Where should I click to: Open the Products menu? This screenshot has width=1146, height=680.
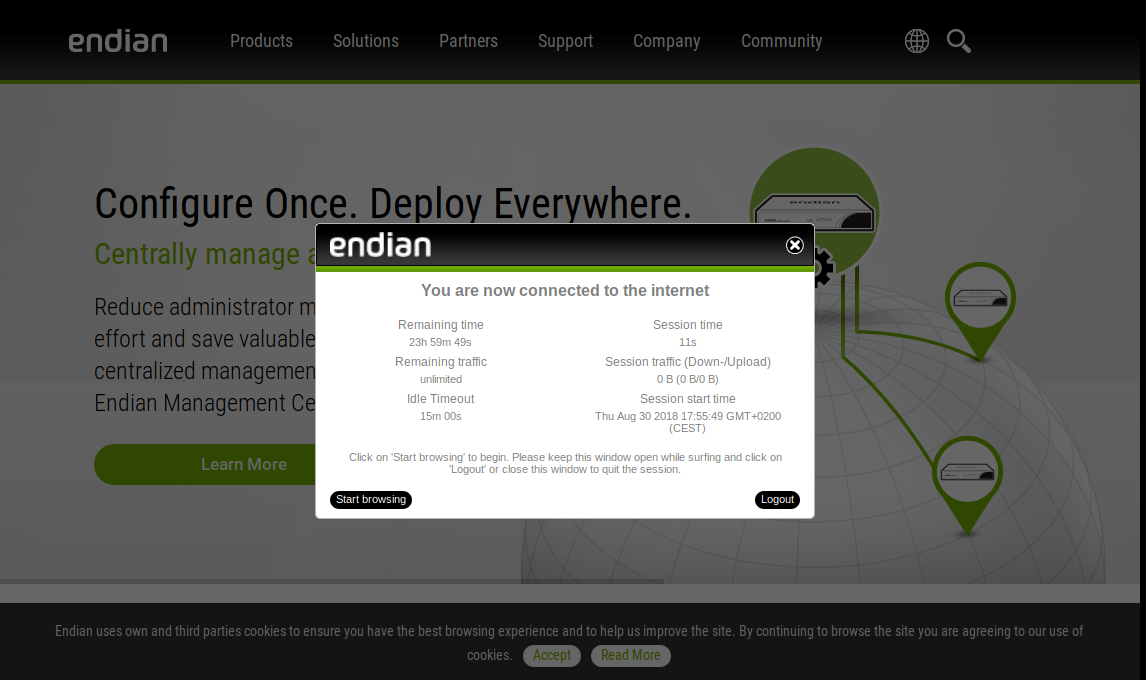(262, 41)
